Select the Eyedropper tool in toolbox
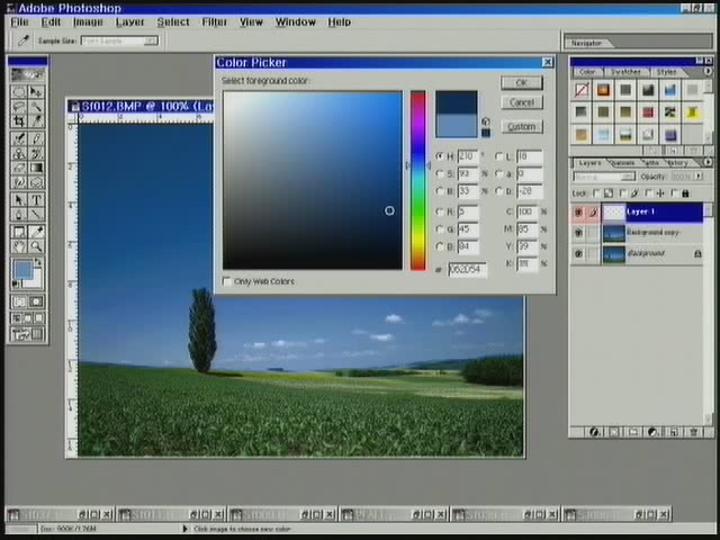Screen dimensions: 720x540 click(x=36, y=232)
